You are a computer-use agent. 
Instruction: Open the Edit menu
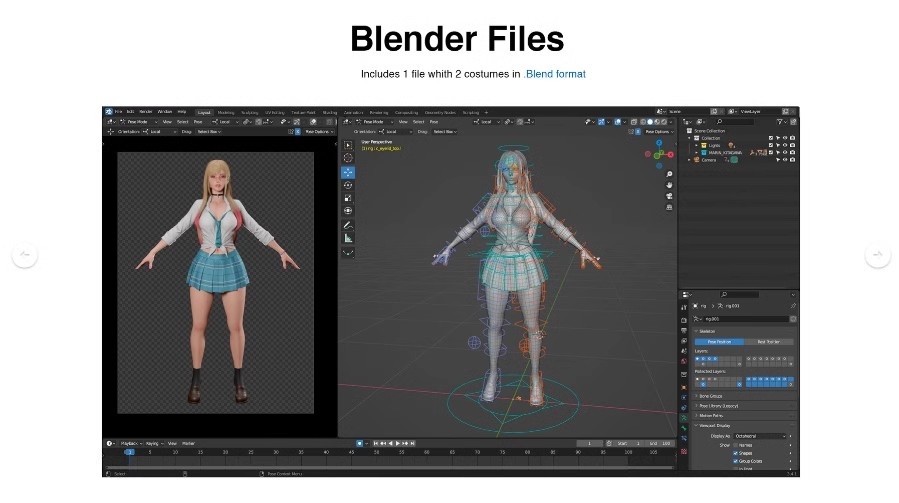click(x=131, y=112)
